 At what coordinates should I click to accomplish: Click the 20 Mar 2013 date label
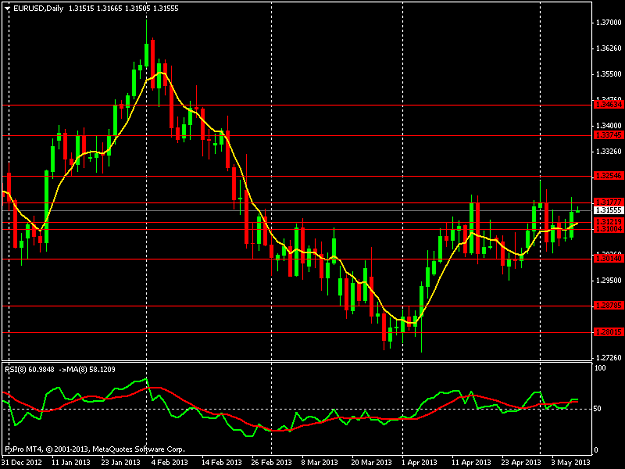[x=371, y=463]
